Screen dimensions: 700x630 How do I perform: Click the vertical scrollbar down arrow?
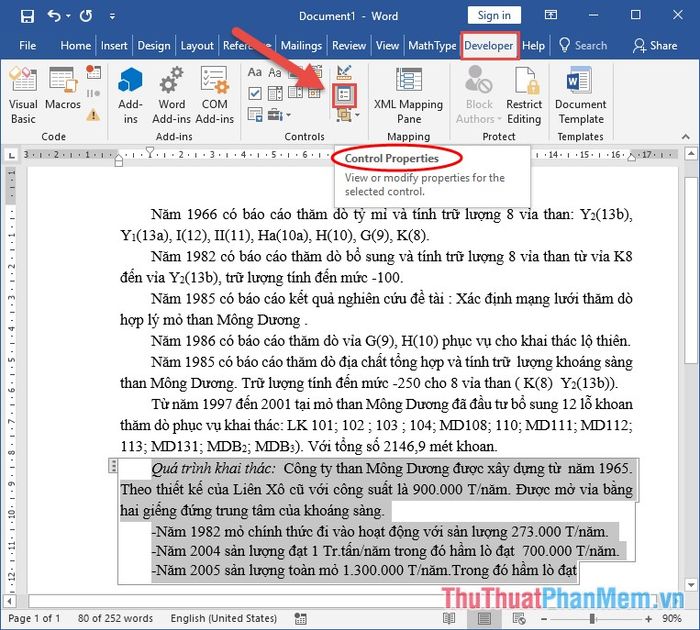(691, 584)
